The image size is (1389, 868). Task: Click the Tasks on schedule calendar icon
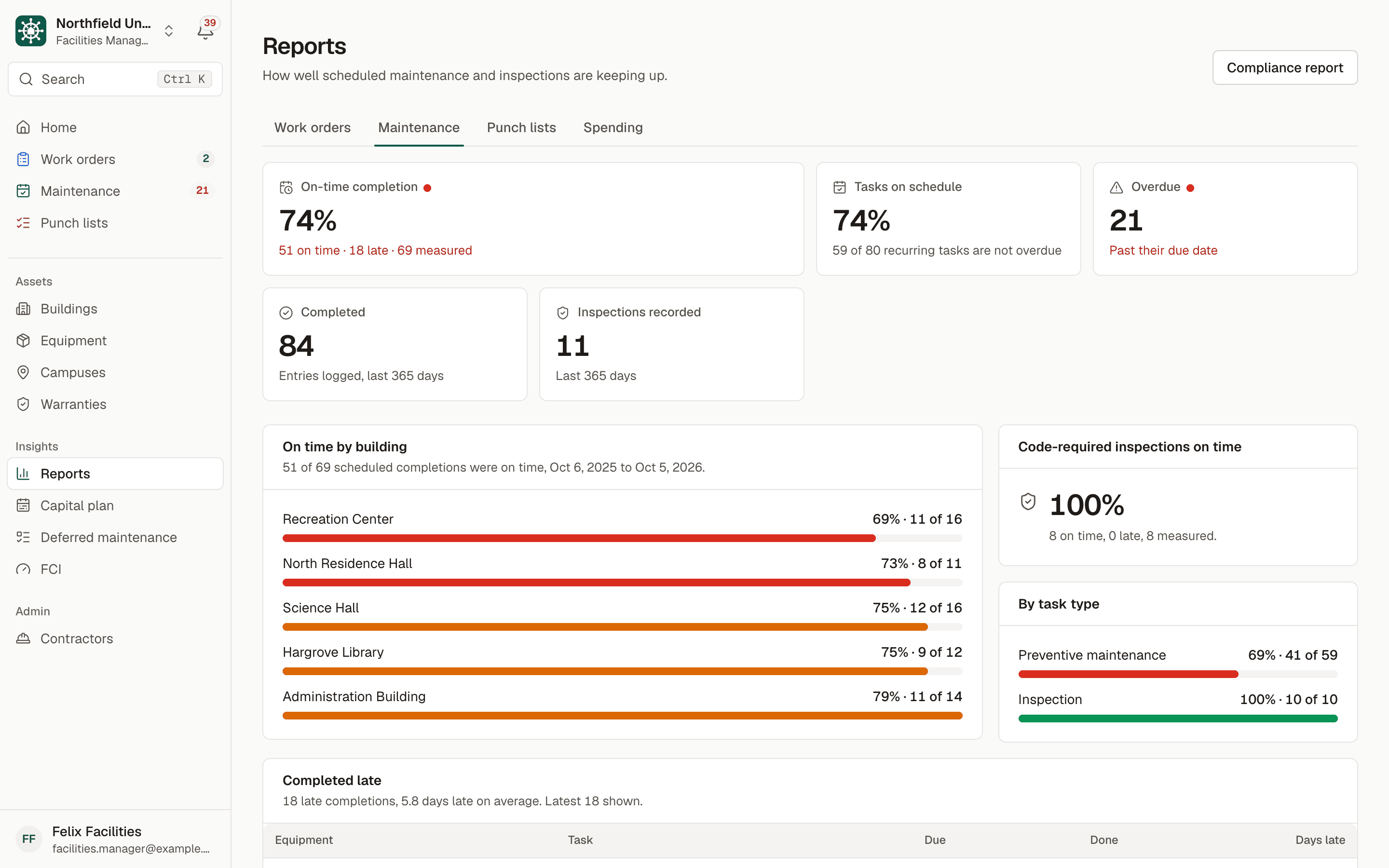839,187
